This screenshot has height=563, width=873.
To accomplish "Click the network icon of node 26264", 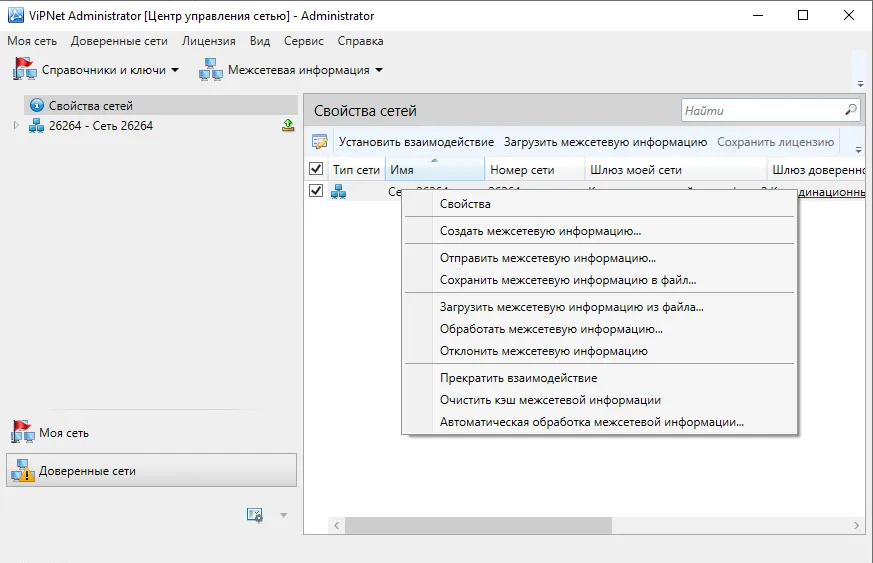I will coord(37,126).
